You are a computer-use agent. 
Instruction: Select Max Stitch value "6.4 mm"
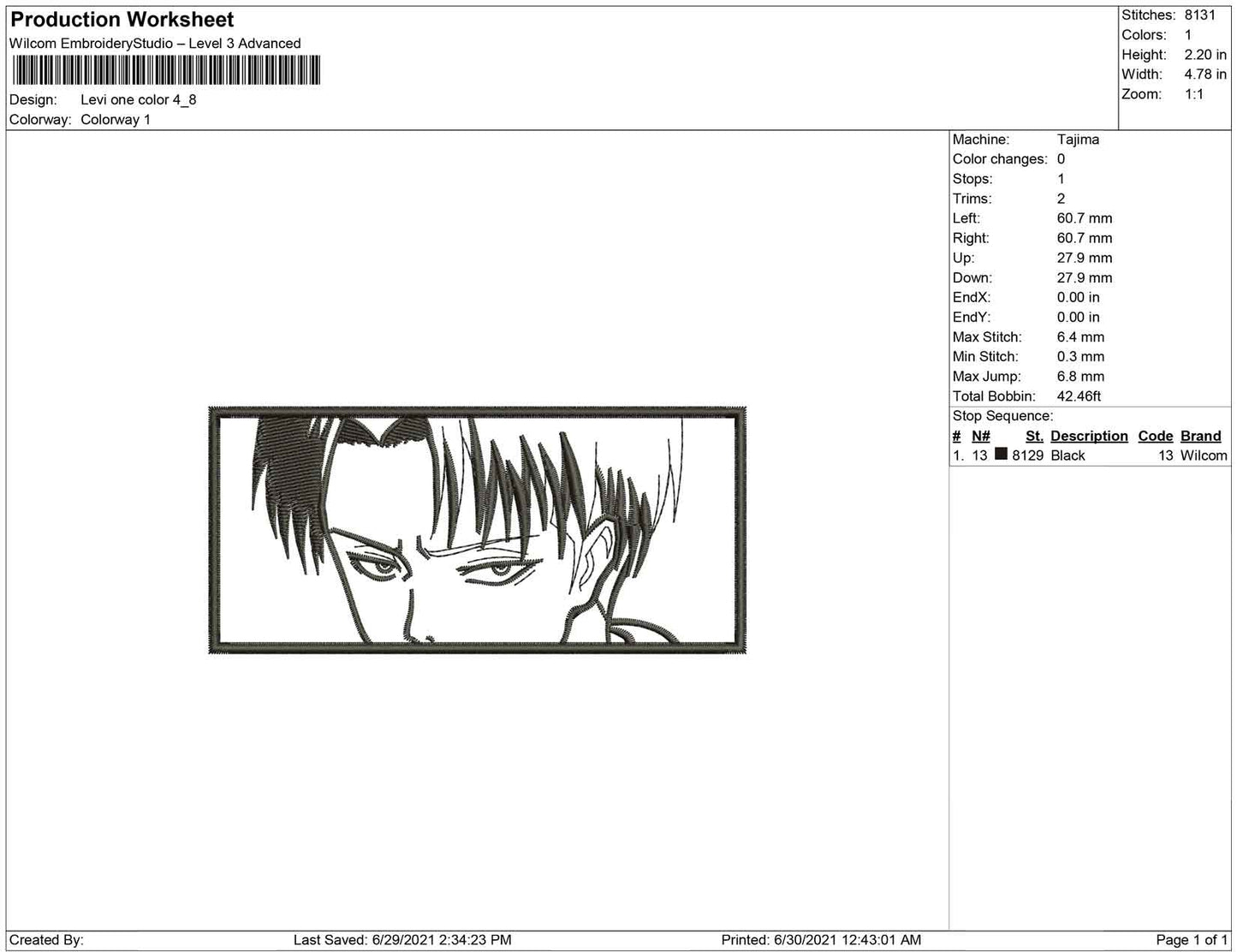(1081, 337)
